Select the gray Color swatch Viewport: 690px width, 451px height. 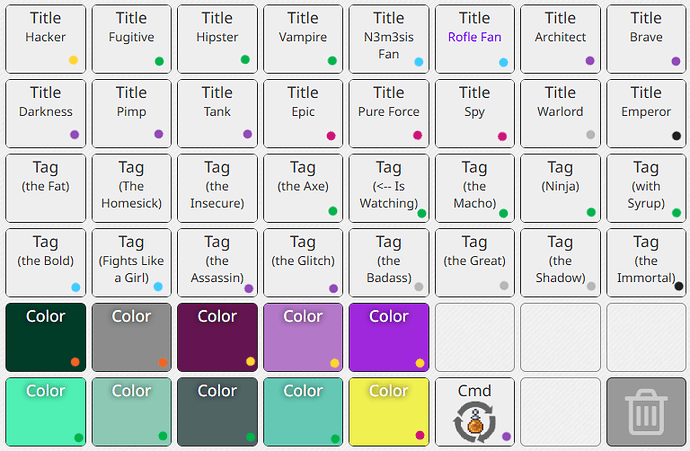[132, 337]
